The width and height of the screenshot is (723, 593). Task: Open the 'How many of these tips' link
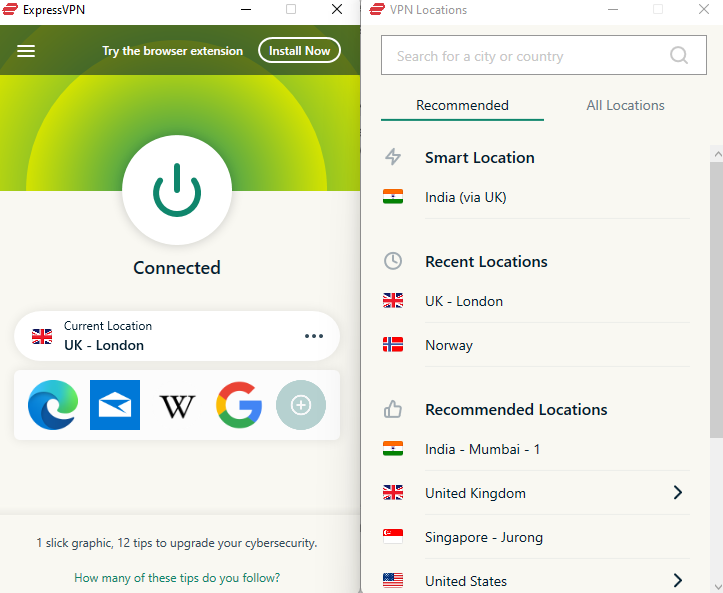pyautogui.click(x=177, y=578)
